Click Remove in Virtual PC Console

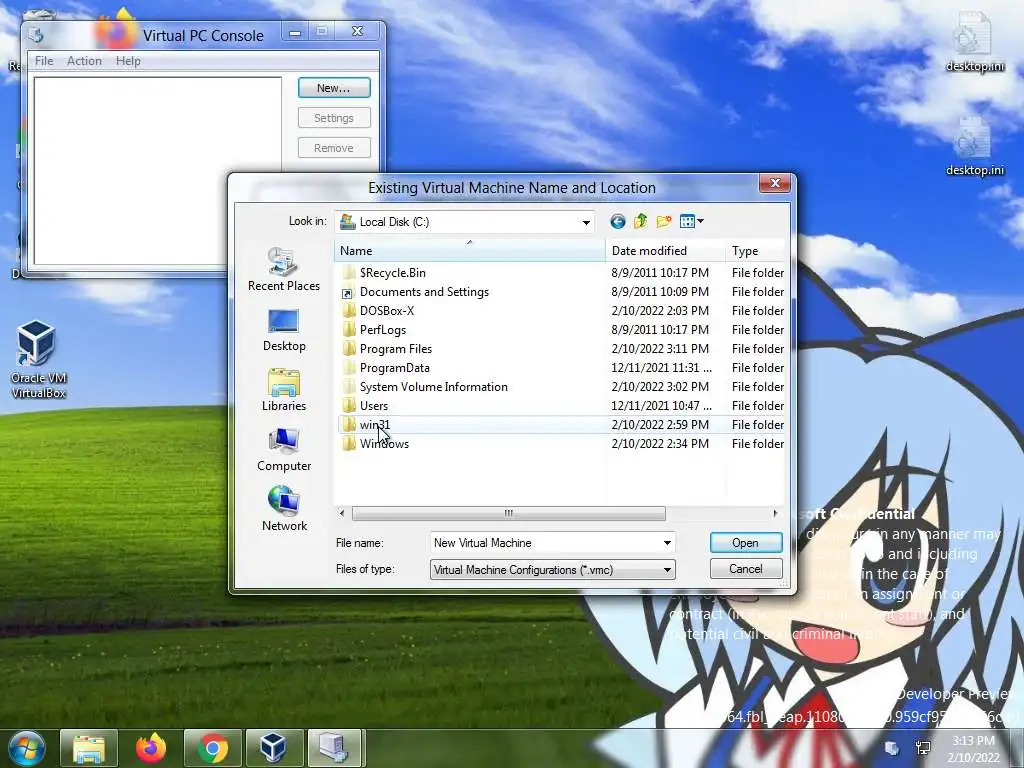pyautogui.click(x=334, y=148)
